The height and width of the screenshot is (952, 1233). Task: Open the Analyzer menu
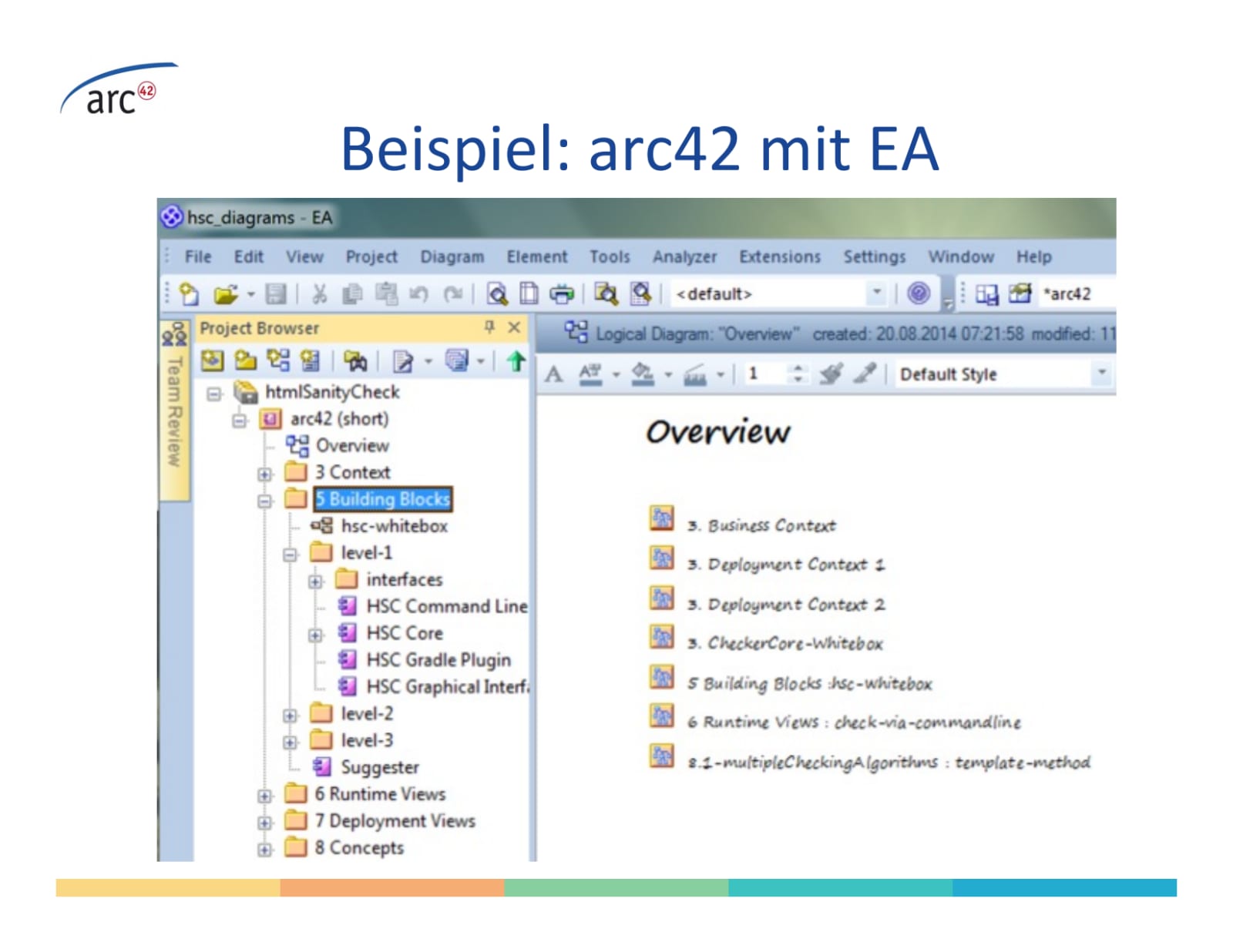[684, 256]
